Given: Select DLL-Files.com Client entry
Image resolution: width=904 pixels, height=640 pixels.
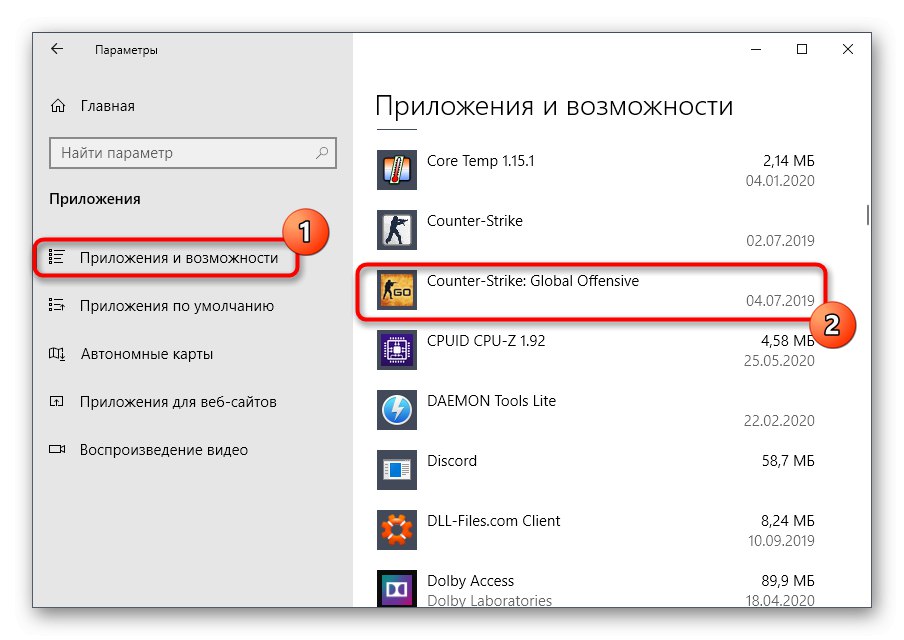Looking at the screenshot, I should point(596,530).
